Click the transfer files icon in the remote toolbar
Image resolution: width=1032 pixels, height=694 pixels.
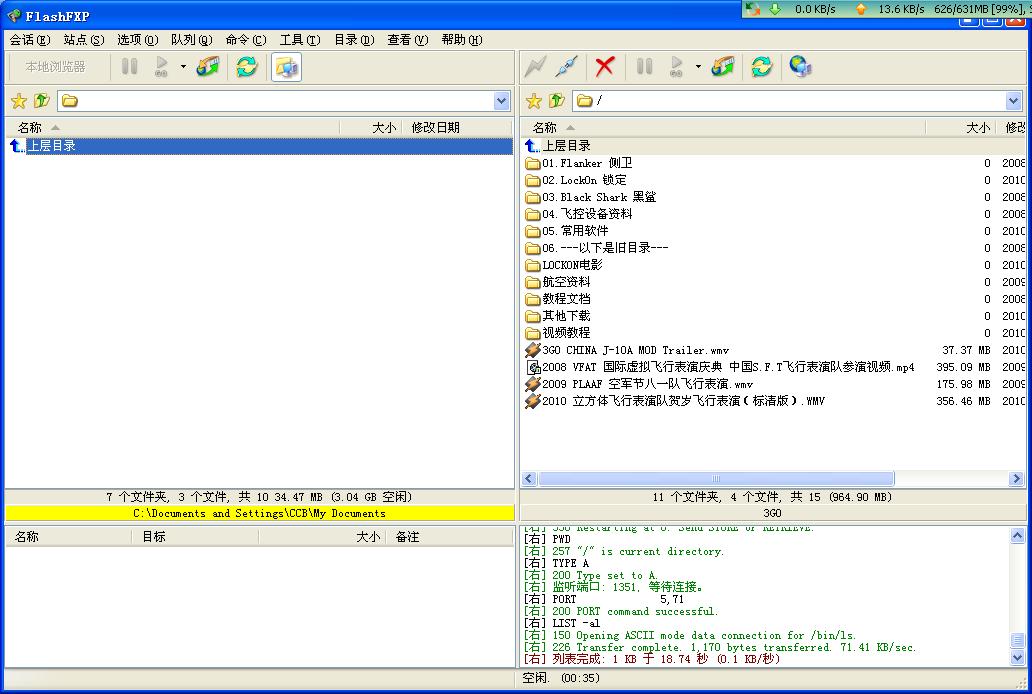723,67
